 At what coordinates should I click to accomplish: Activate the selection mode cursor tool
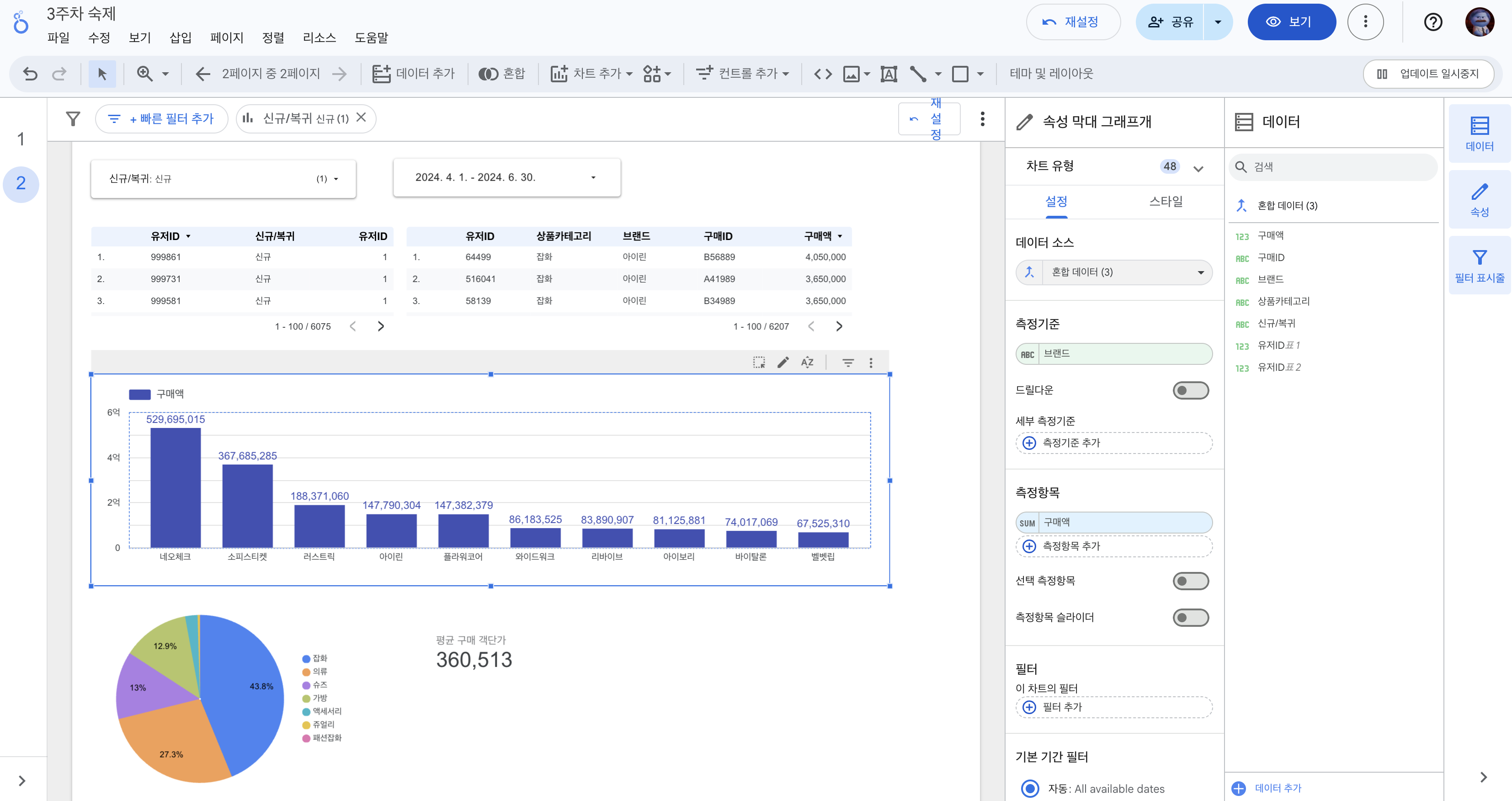[102, 74]
